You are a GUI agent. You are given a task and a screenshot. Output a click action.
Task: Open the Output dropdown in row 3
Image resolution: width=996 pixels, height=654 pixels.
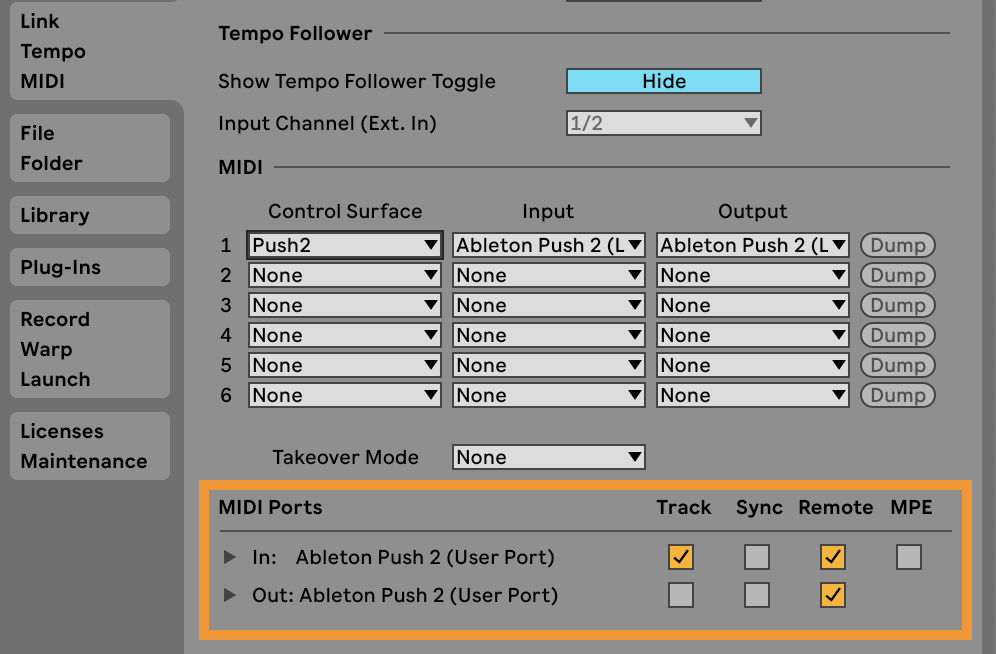click(x=753, y=305)
